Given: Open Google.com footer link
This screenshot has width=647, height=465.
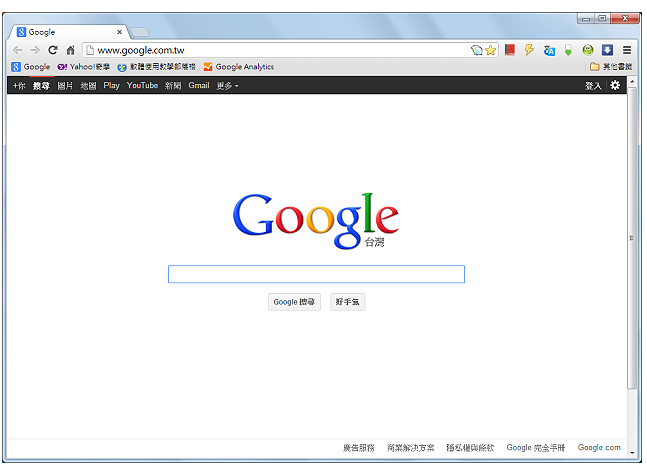Looking at the screenshot, I should 599,448.
